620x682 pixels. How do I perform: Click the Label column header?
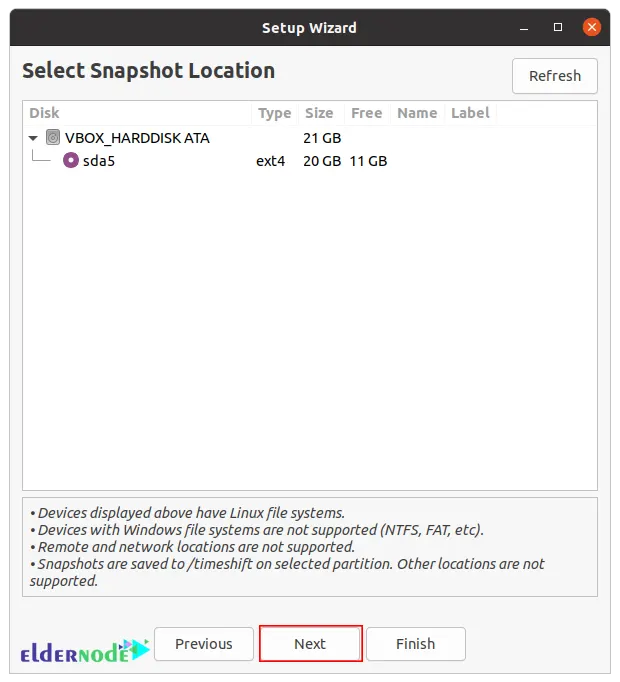470,113
